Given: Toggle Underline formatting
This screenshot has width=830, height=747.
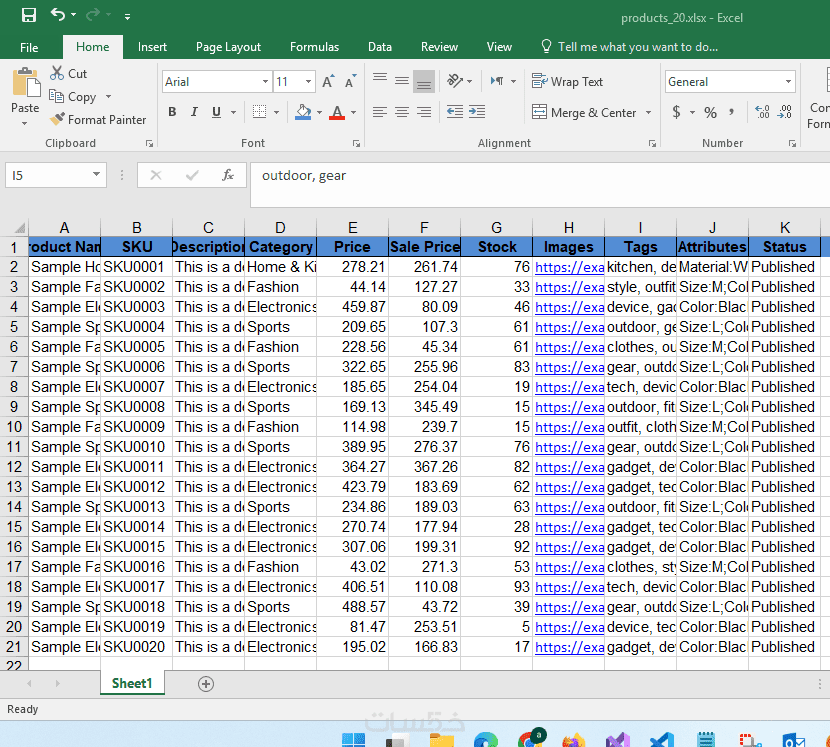Looking at the screenshot, I should [x=216, y=112].
